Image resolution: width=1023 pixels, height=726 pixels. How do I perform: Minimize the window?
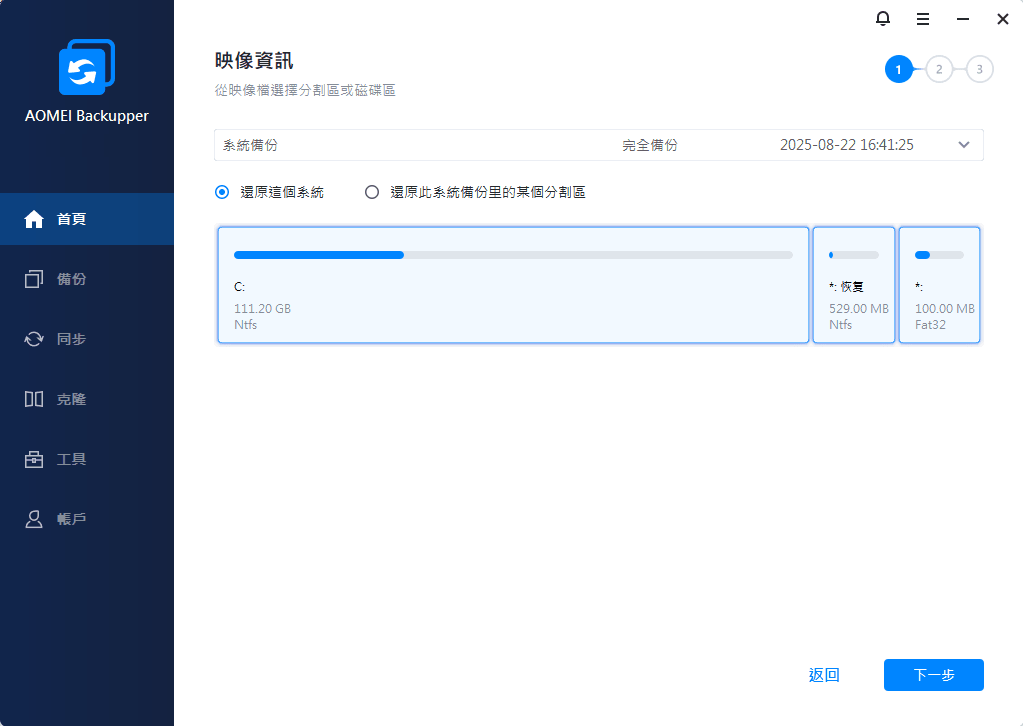pos(963,20)
